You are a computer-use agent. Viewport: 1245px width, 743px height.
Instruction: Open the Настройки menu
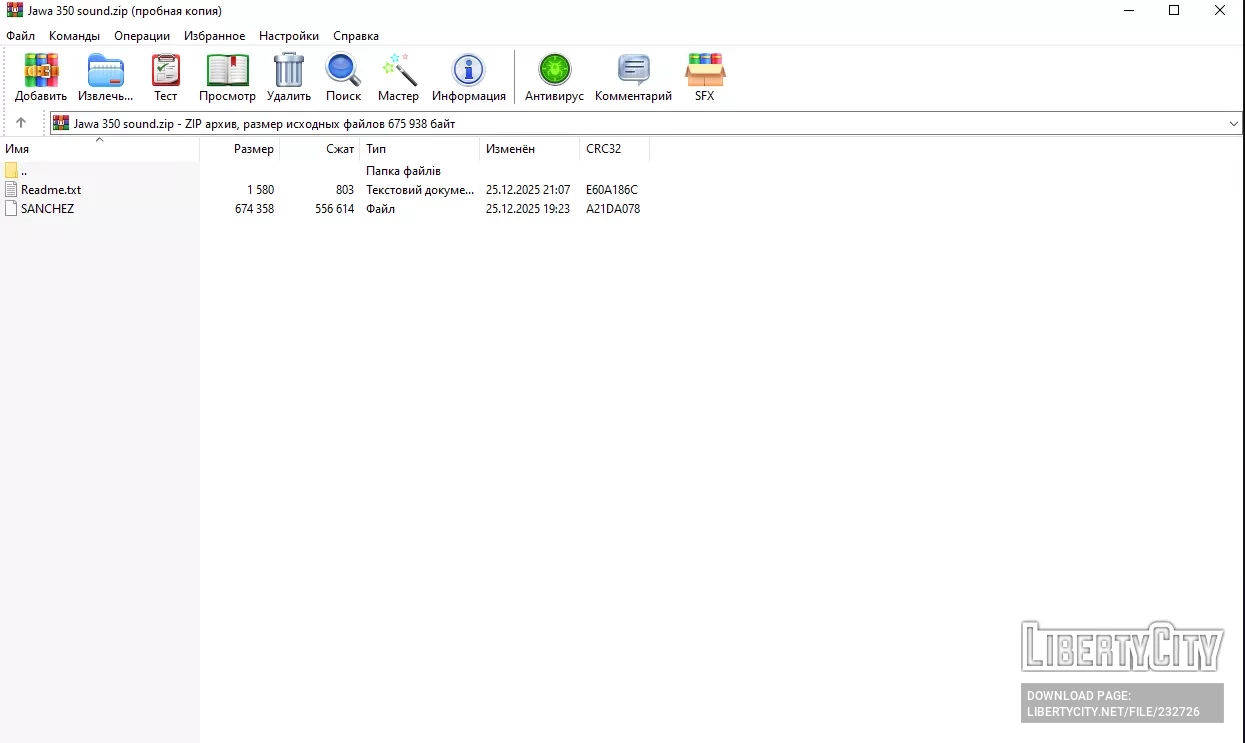pyautogui.click(x=289, y=36)
